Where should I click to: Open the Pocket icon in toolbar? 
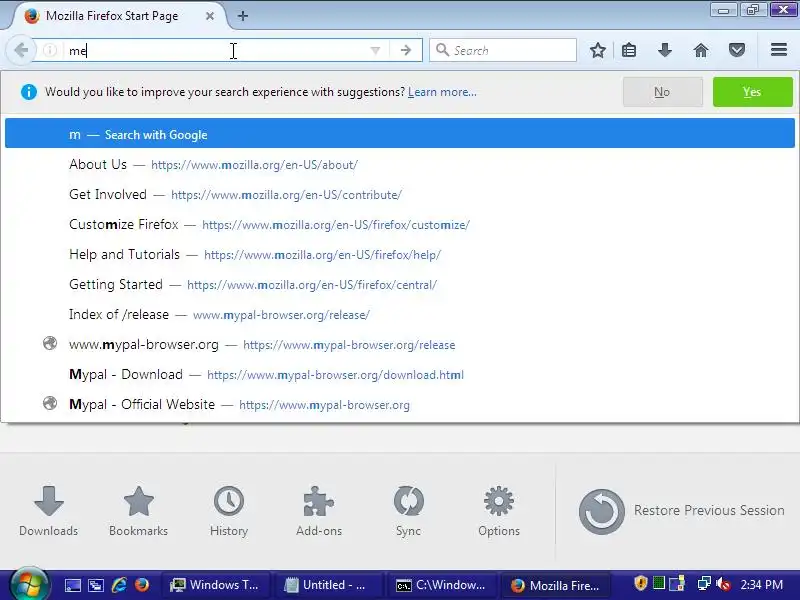point(737,50)
